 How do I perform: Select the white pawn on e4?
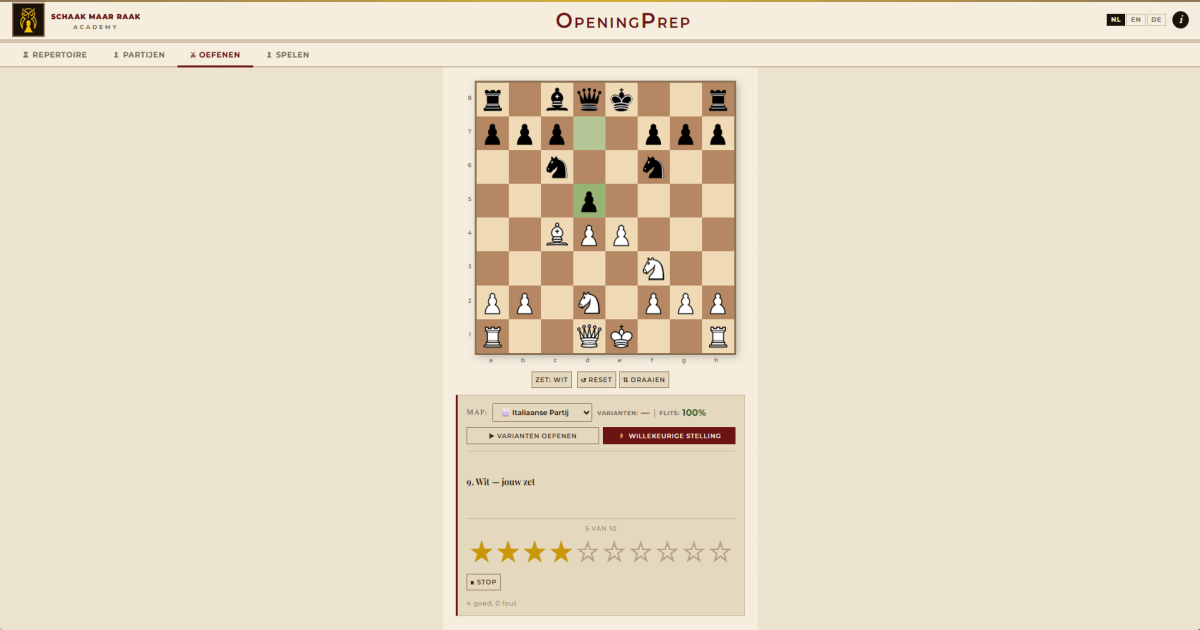(x=622, y=235)
